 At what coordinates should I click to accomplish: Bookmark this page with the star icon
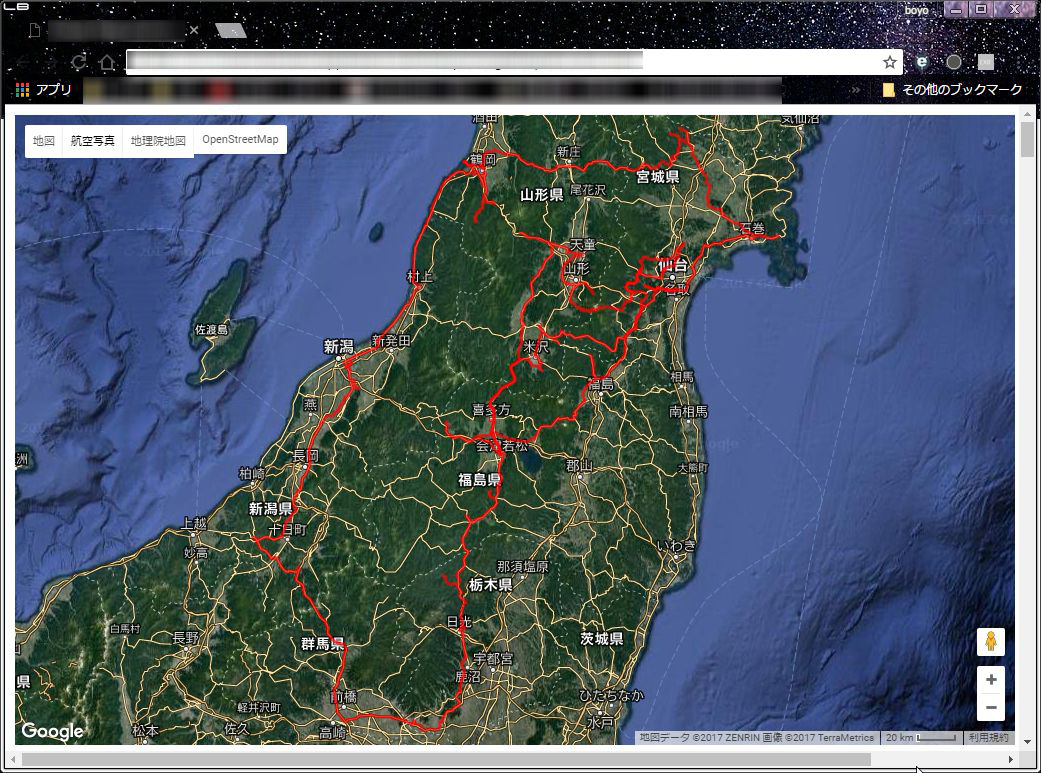tap(890, 62)
